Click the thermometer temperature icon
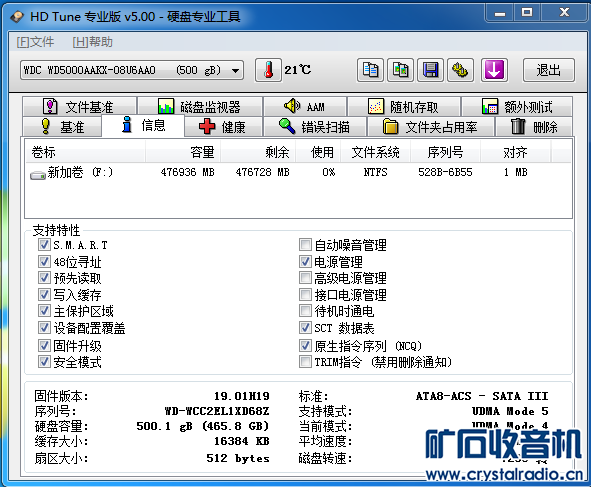591x487 pixels. (x=268, y=70)
